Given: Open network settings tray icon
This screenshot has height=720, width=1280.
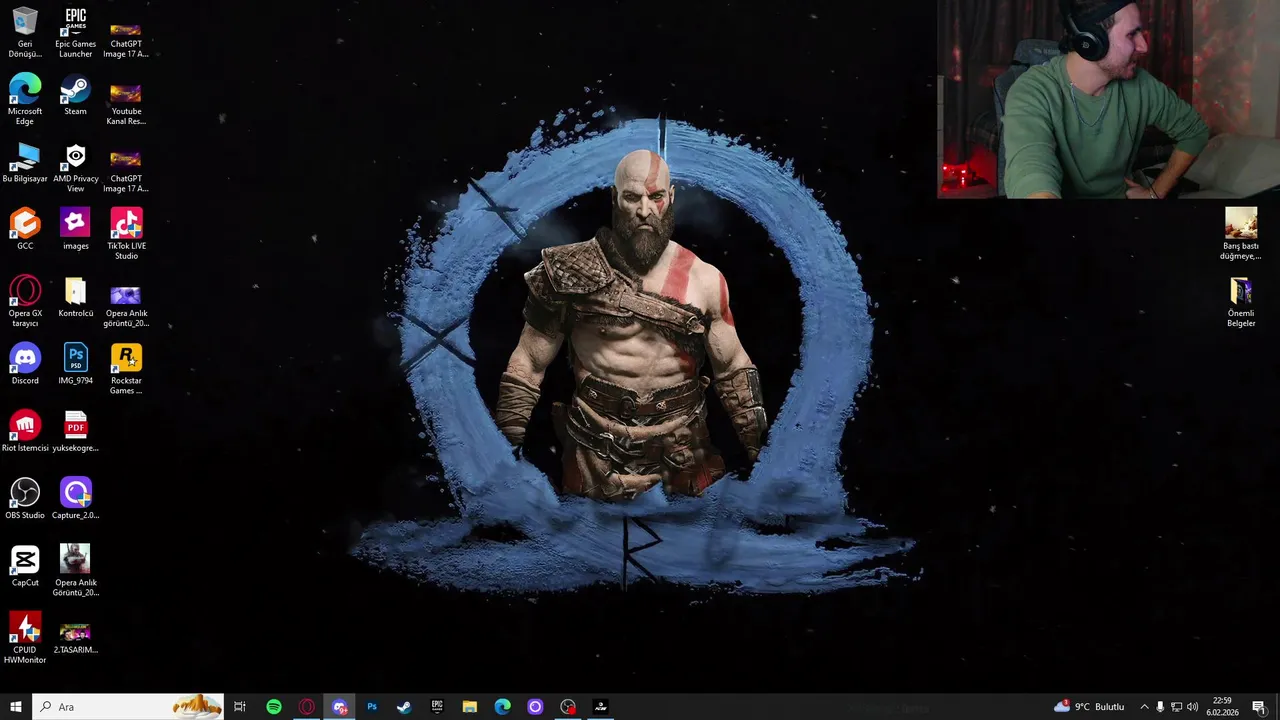Looking at the screenshot, I should pos(1176,707).
